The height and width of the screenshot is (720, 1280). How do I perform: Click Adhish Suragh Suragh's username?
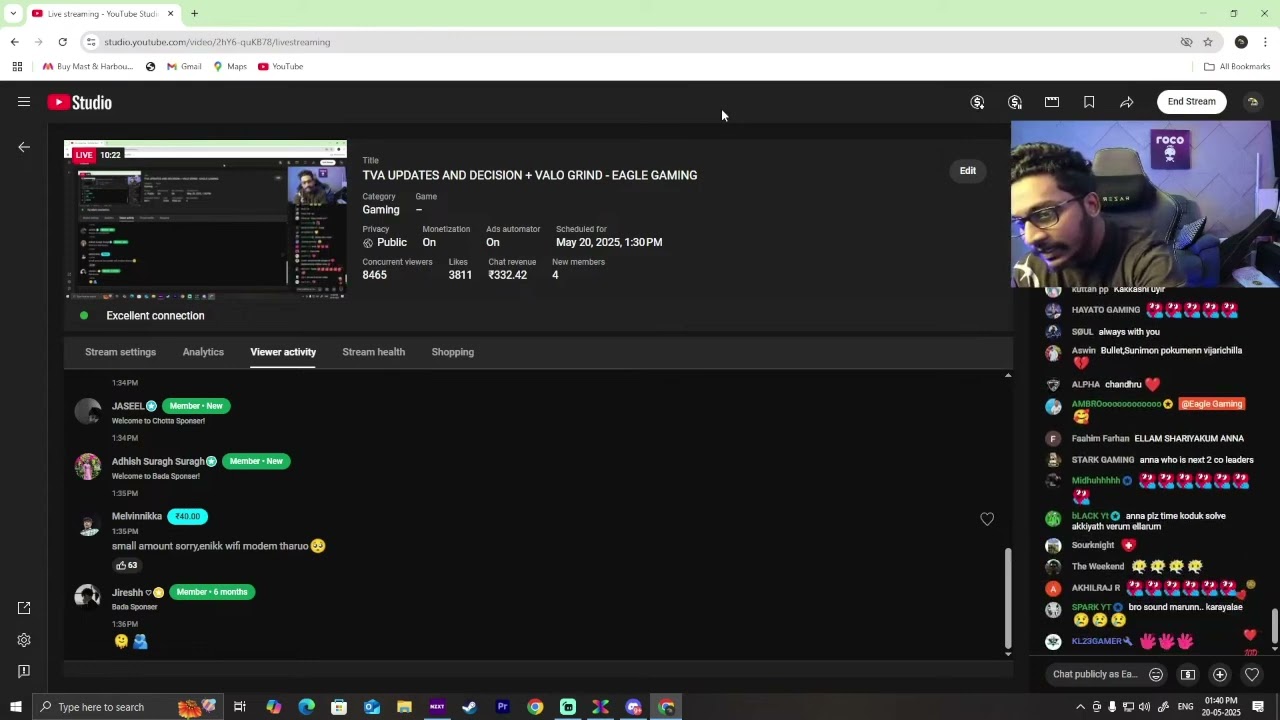point(158,461)
